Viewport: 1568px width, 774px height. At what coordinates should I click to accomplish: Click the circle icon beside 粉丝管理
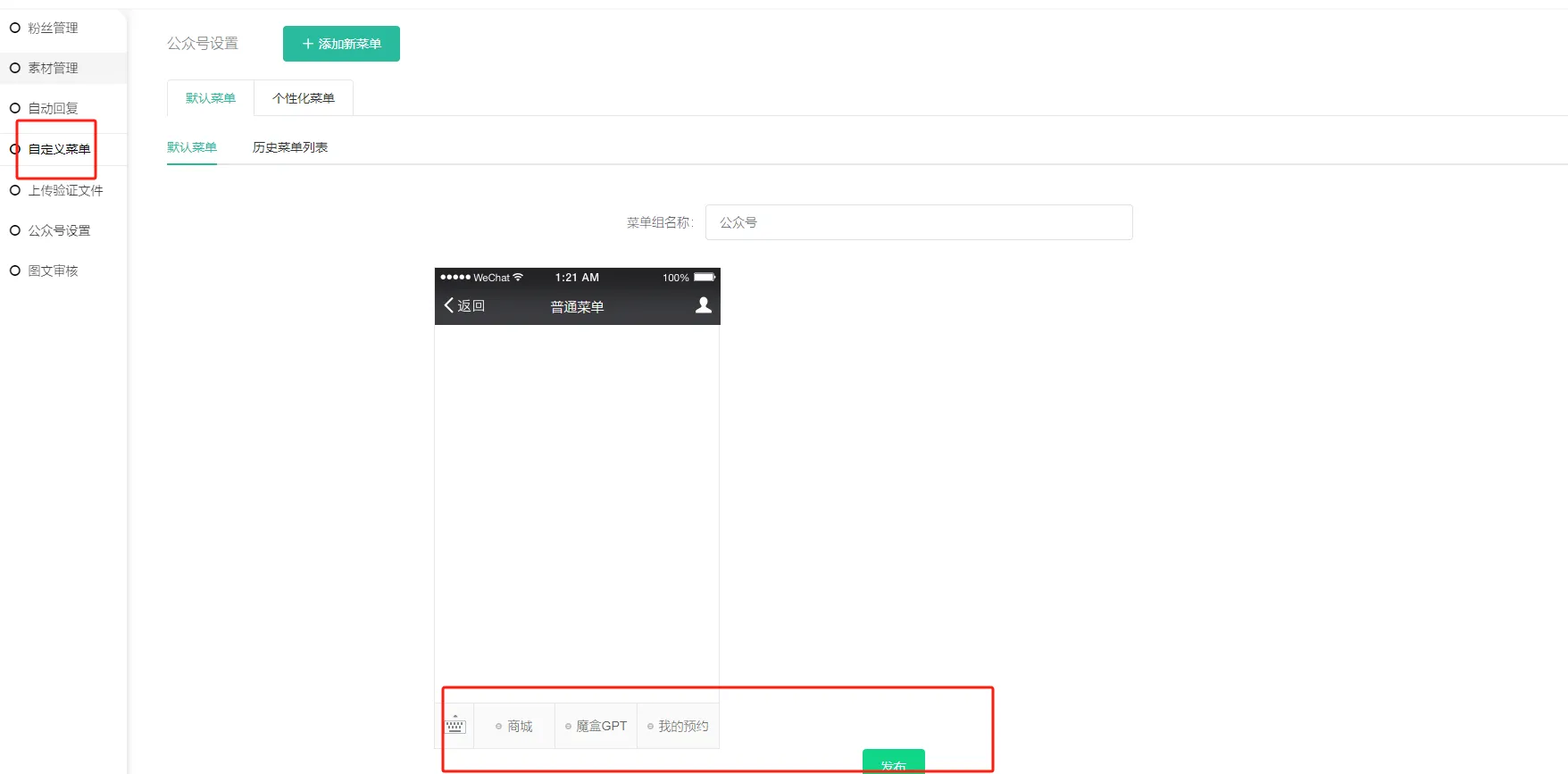click(x=15, y=28)
